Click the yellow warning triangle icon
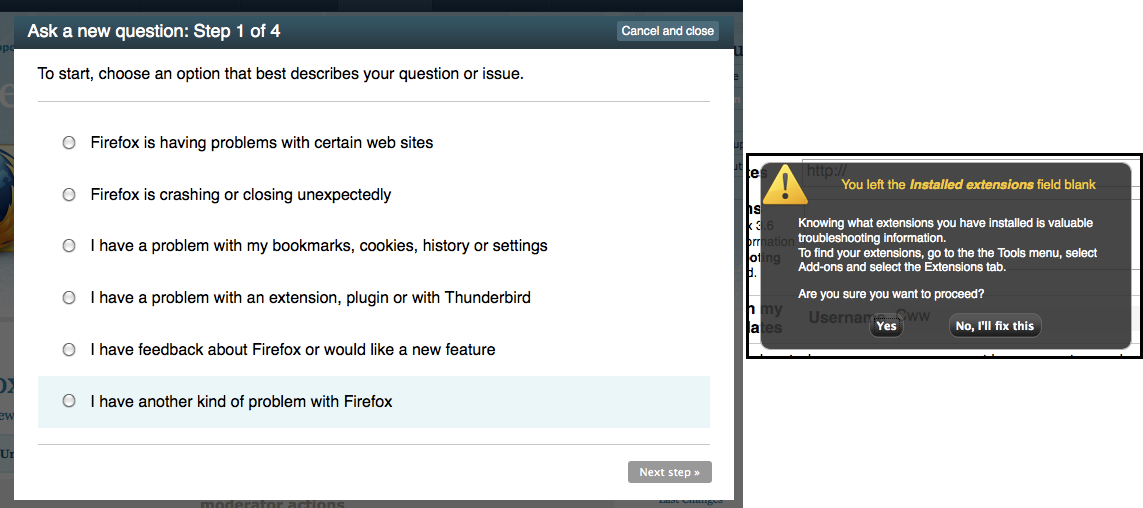This screenshot has width=1143, height=508. (784, 184)
